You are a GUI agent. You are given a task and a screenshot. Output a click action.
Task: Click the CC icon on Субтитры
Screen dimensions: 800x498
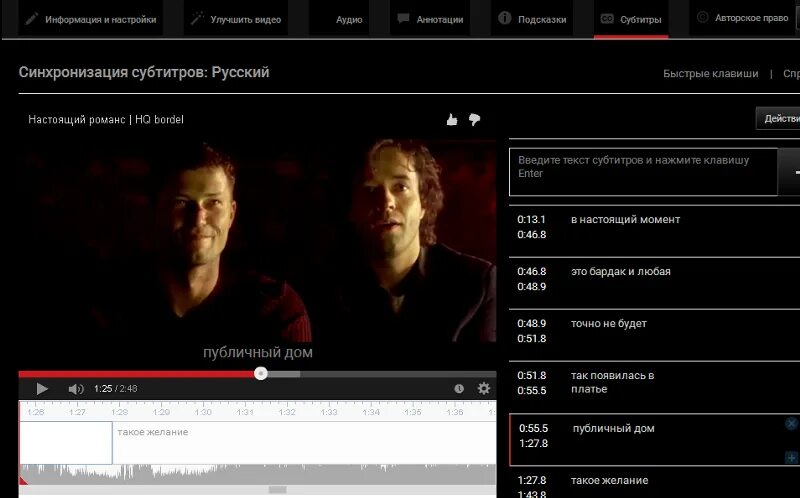pos(607,19)
